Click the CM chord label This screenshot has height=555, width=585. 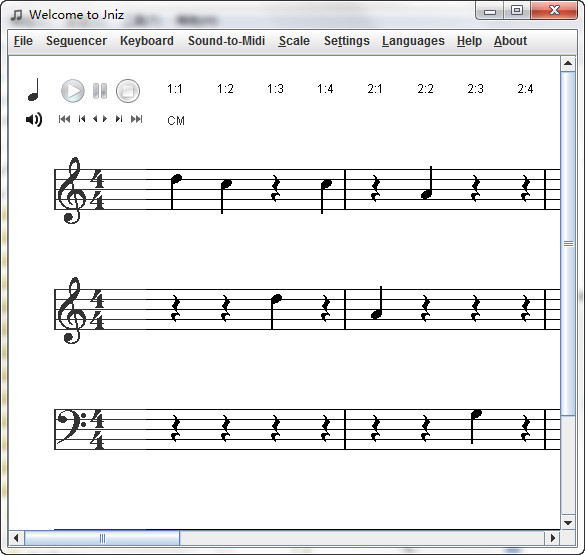point(176,121)
